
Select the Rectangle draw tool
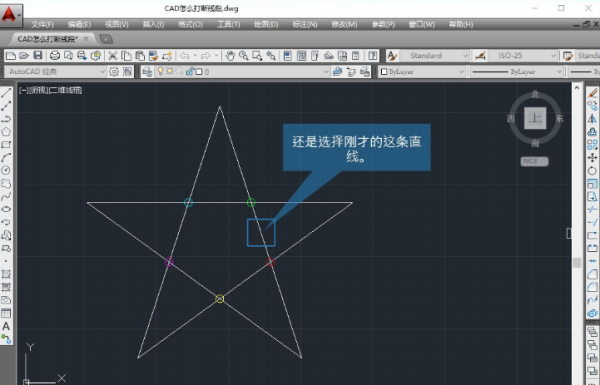coord(6,145)
